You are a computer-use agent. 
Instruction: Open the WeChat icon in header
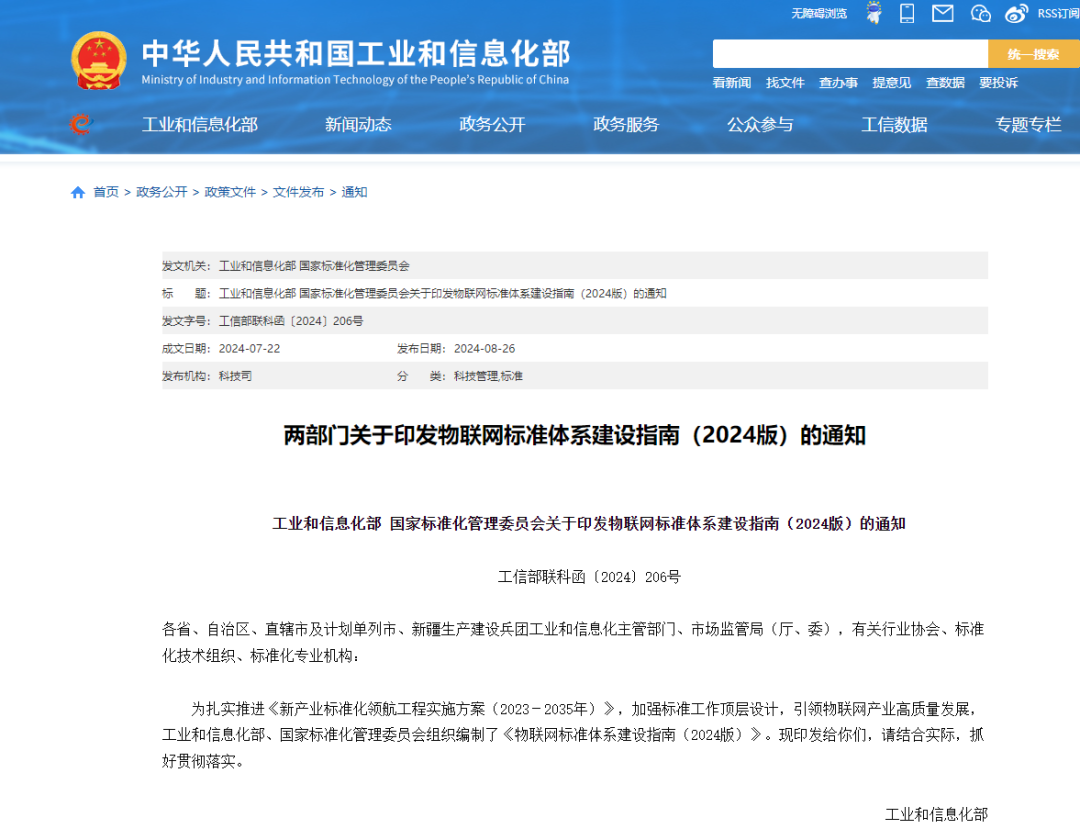980,13
